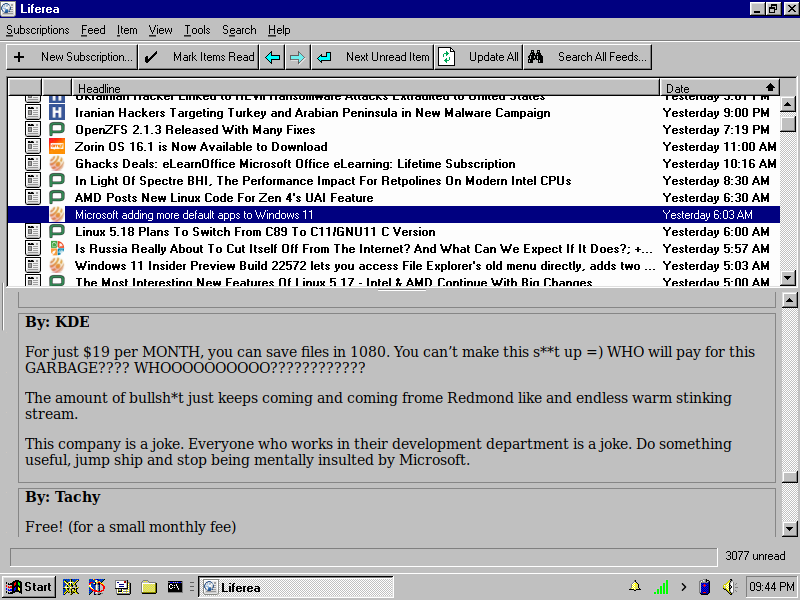
Task: Click the Update All refresh button
Action: pyautogui.click(x=479, y=57)
